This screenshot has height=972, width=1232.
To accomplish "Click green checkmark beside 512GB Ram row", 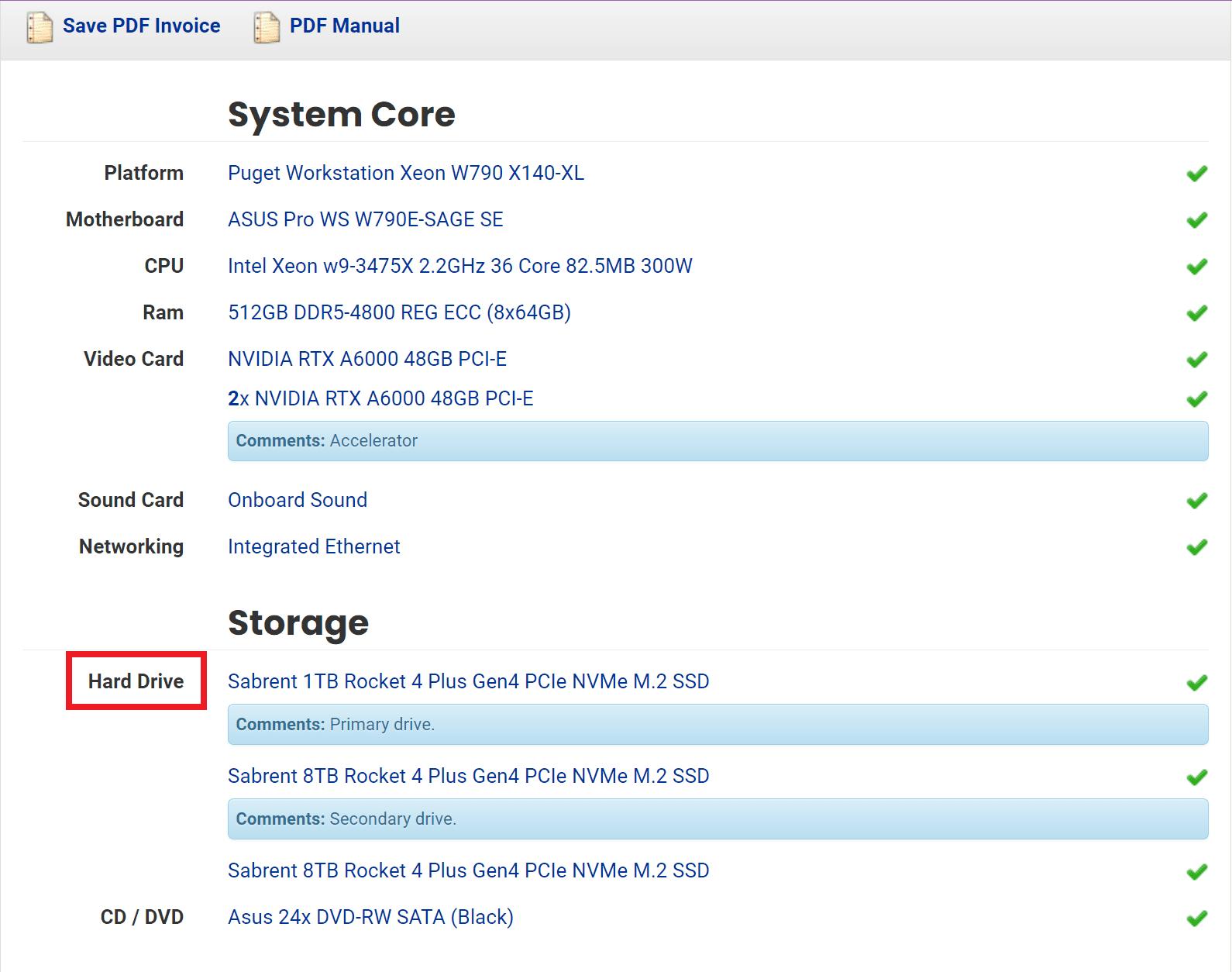I will click(1196, 313).
